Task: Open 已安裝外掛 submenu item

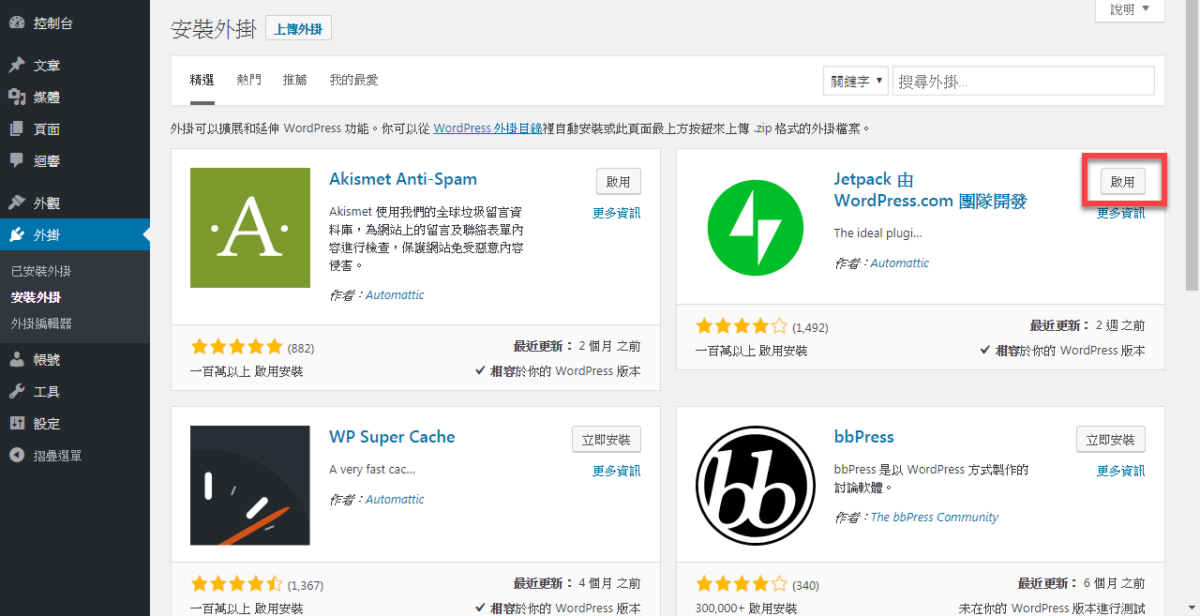Action: (41, 271)
